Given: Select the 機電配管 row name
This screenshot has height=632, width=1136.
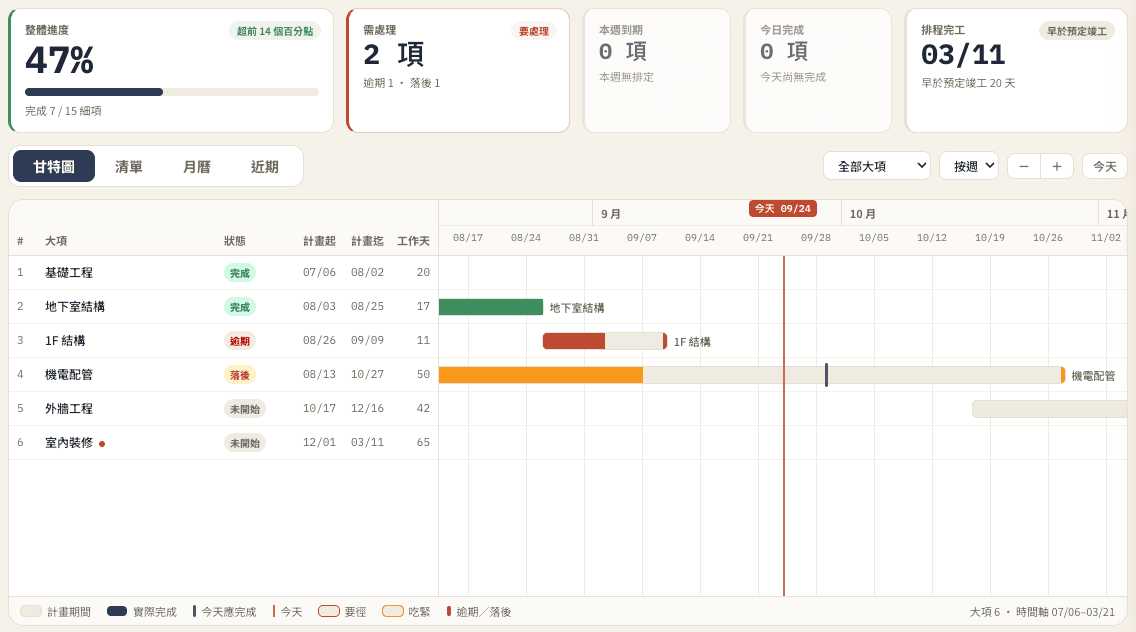Looking at the screenshot, I should pyautogui.click(x=69, y=375).
